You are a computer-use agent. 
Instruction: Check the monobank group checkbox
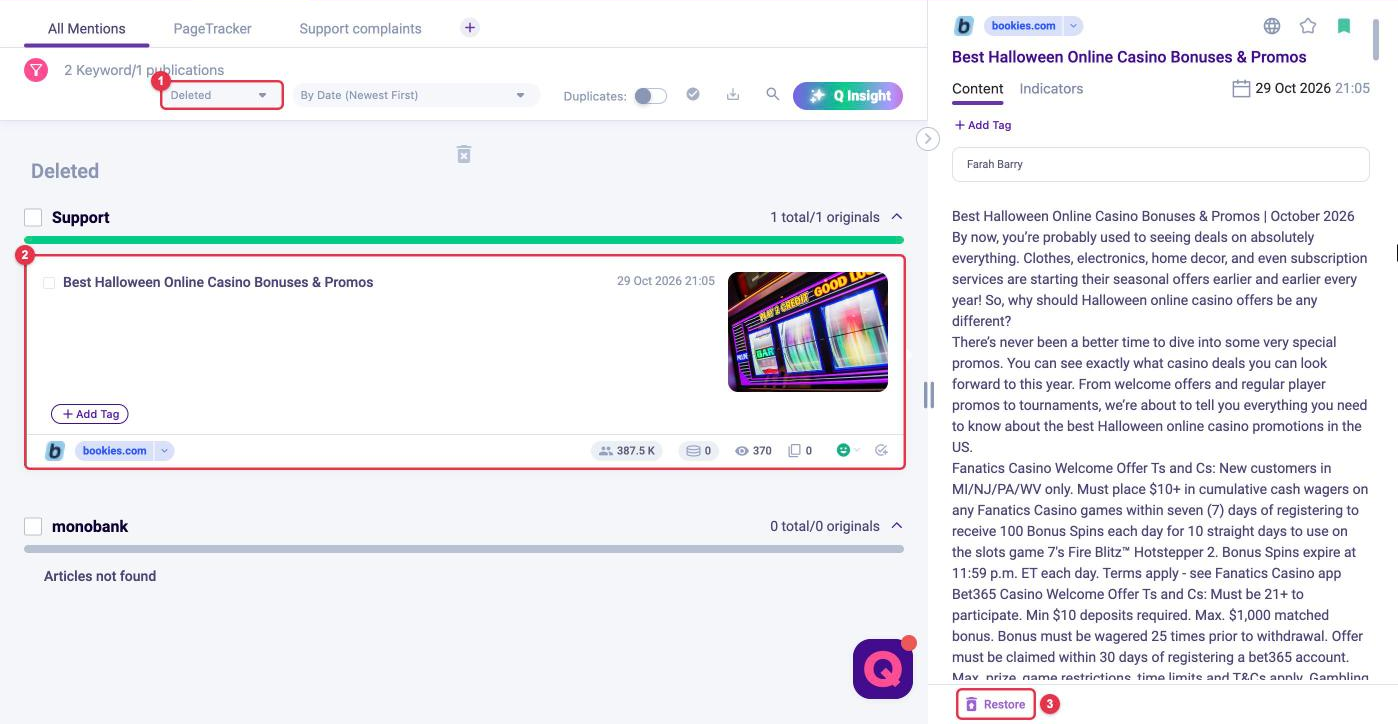pyautogui.click(x=33, y=526)
